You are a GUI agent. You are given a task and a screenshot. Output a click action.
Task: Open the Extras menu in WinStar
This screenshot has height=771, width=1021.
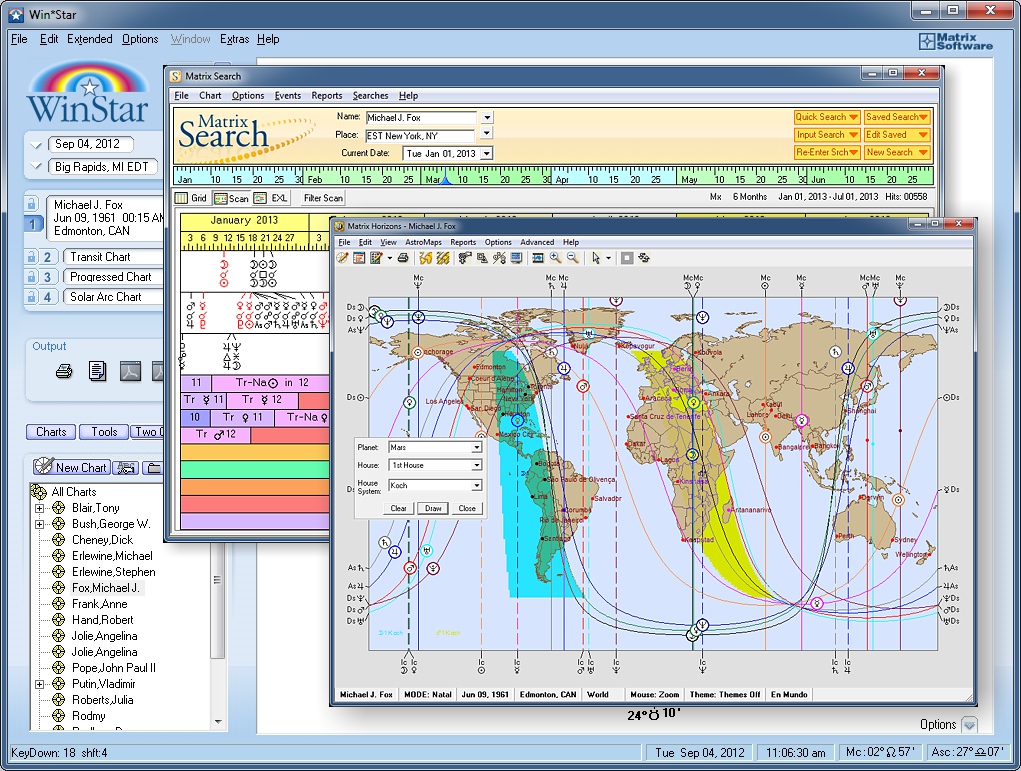click(234, 39)
